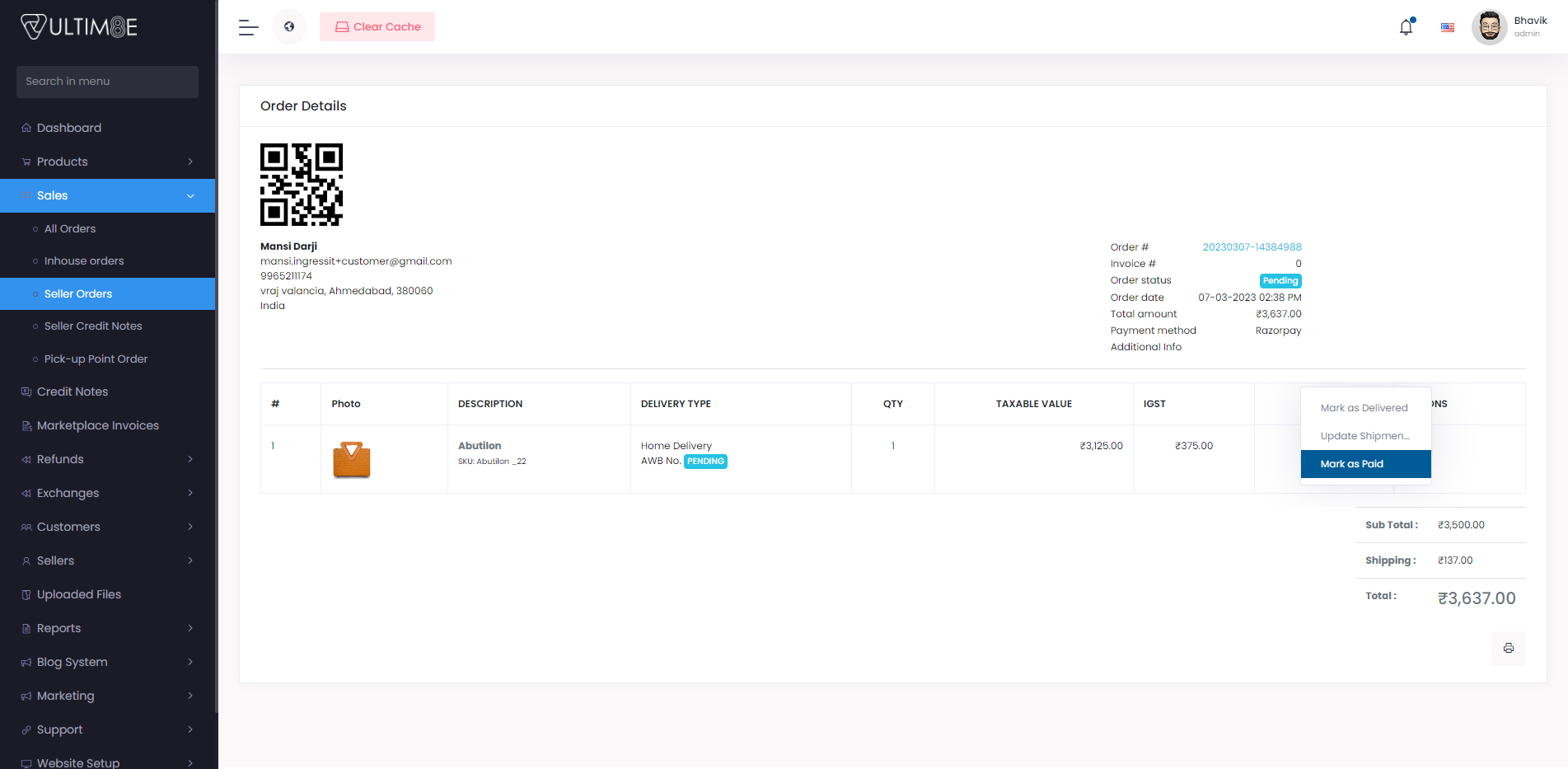Click the Search in menu field
This screenshot has height=769, width=1568.
pos(107,82)
